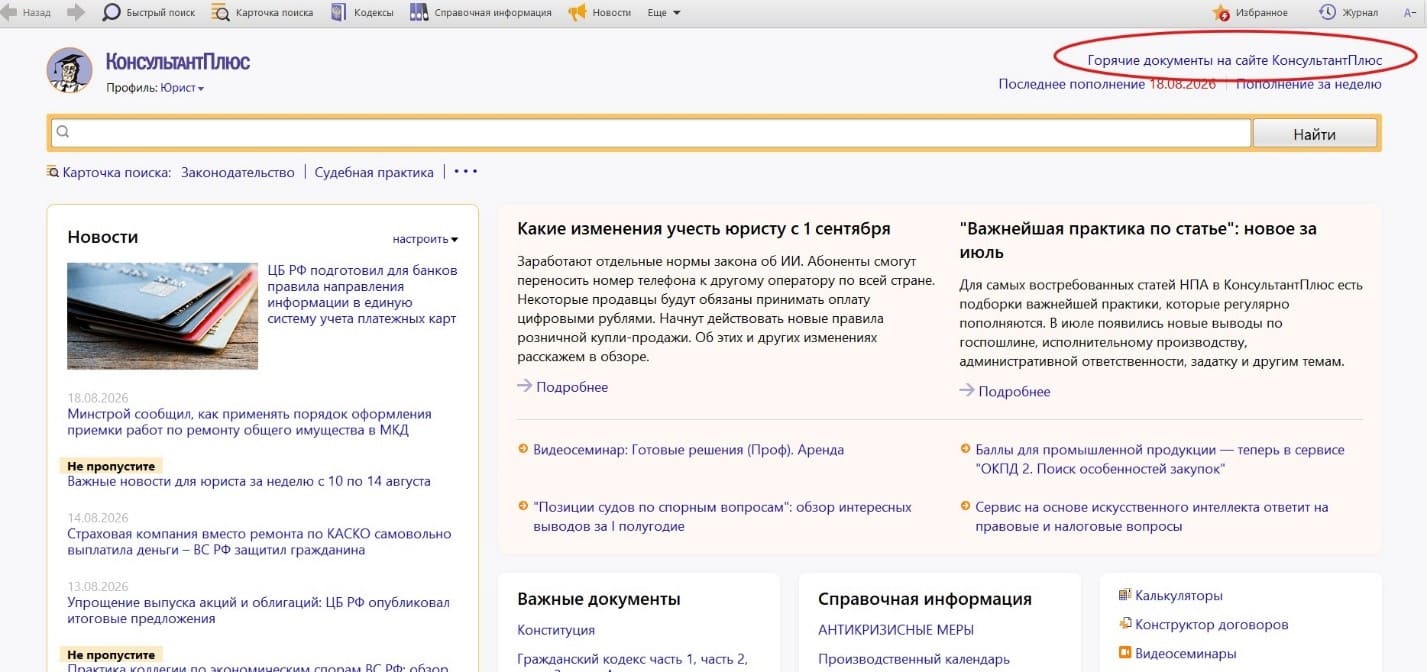This screenshot has height=672, width=1427.
Task: Click the Найти button
Action: (1314, 134)
